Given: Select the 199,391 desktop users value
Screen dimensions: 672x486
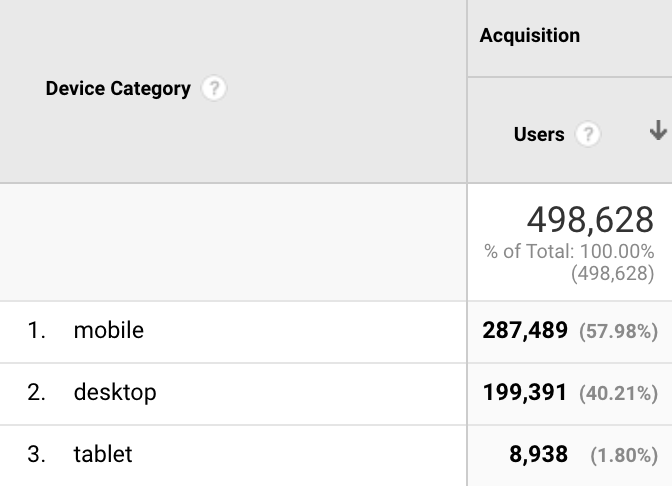Looking at the screenshot, I should [x=525, y=393].
